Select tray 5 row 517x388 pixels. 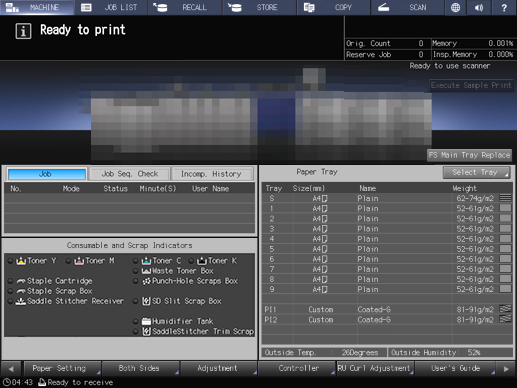pos(387,249)
